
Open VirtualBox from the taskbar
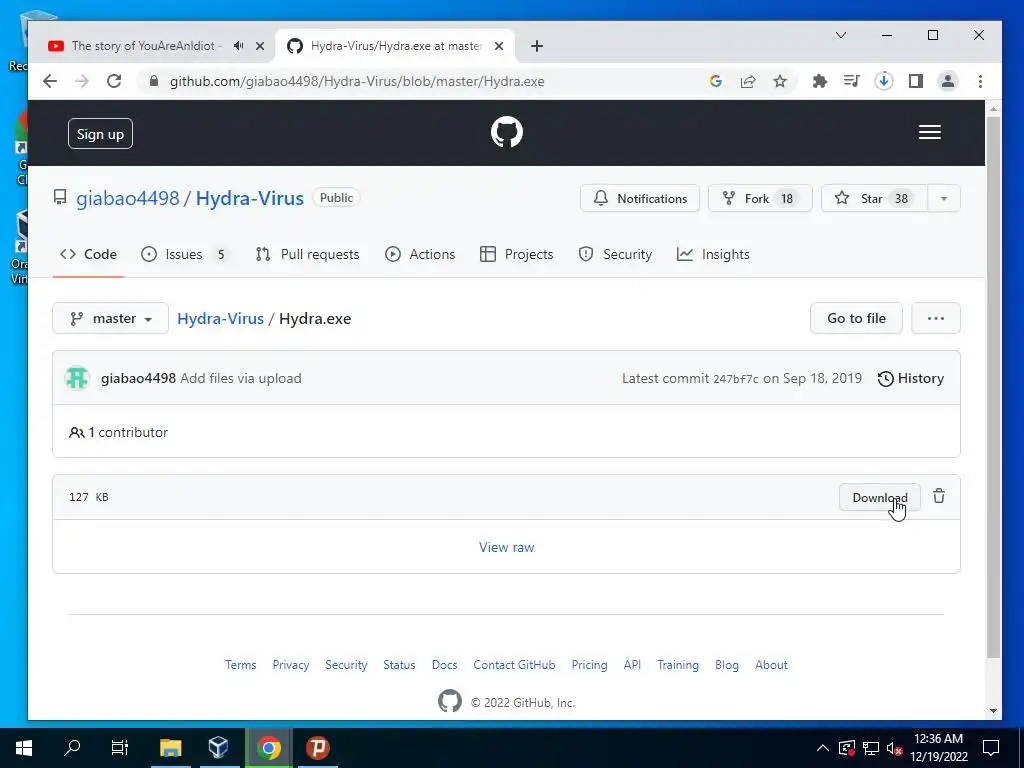coord(219,748)
